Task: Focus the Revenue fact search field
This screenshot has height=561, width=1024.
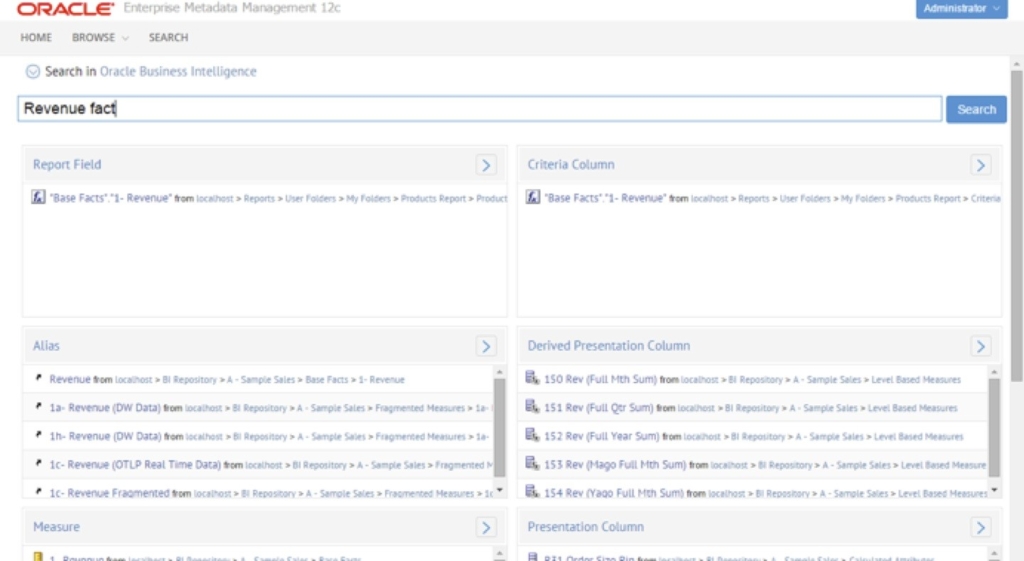Action: click(x=479, y=108)
